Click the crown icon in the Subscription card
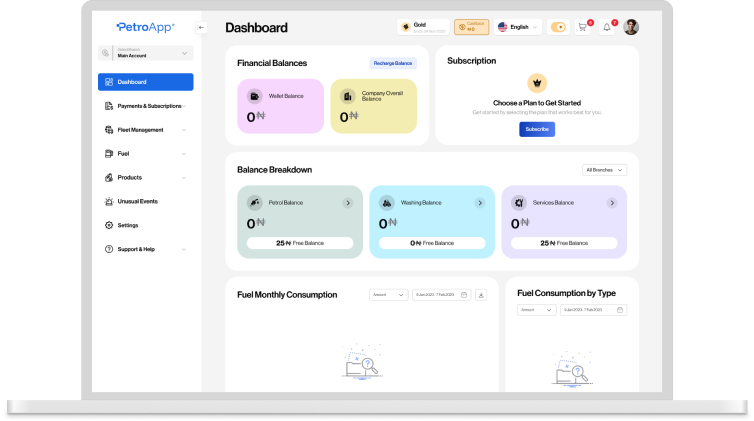This screenshot has height=421, width=754. pyautogui.click(x=537, y=83)
